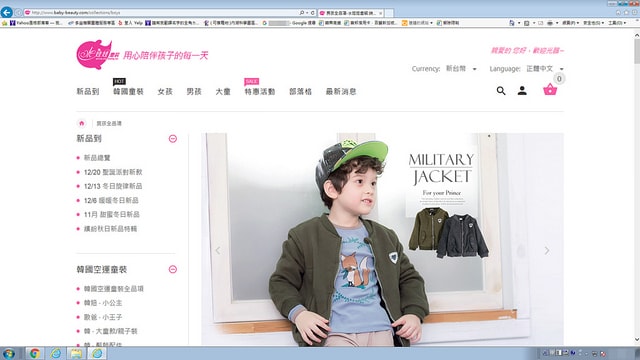Click the browser address bar
This screenshot has height=360, width=640.
(163, 13)
